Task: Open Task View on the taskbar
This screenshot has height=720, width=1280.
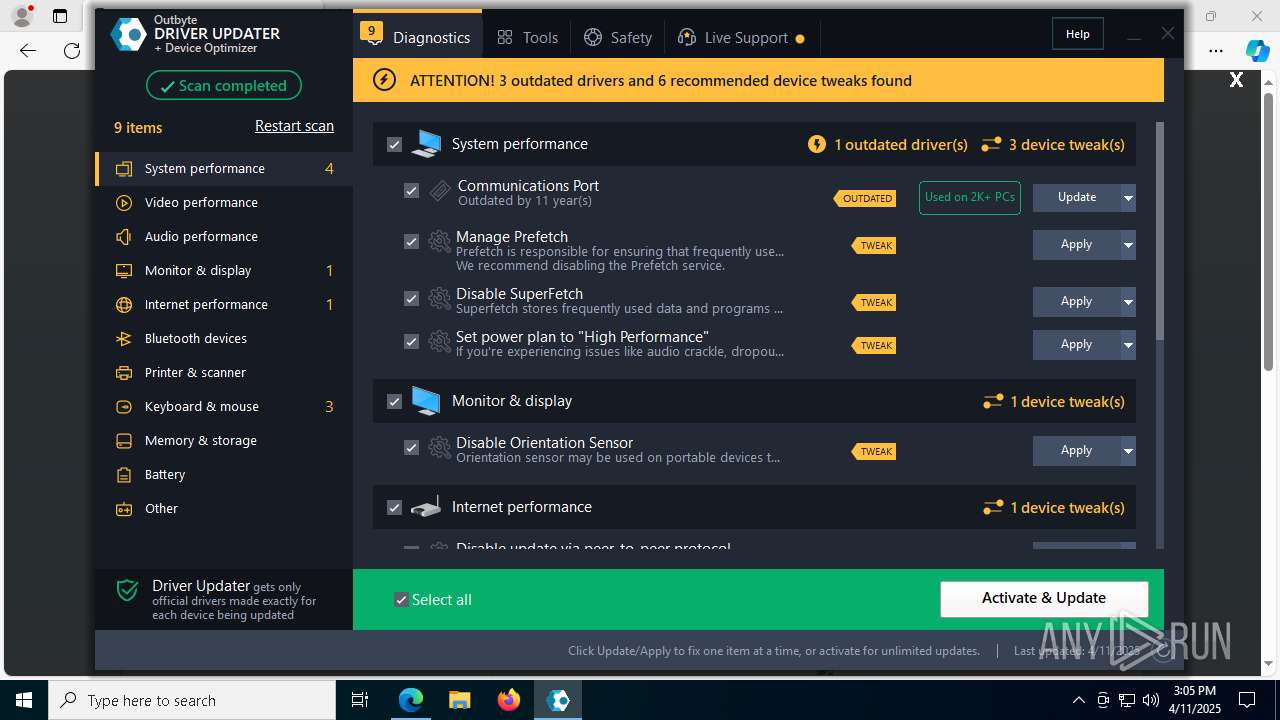Action: [x=360, y=700]
